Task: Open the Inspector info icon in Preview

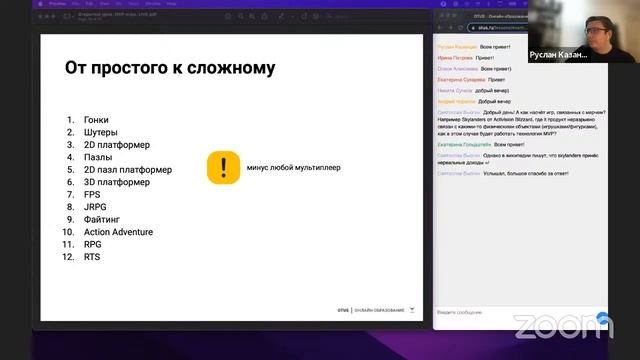Action: tap(228, 16)
